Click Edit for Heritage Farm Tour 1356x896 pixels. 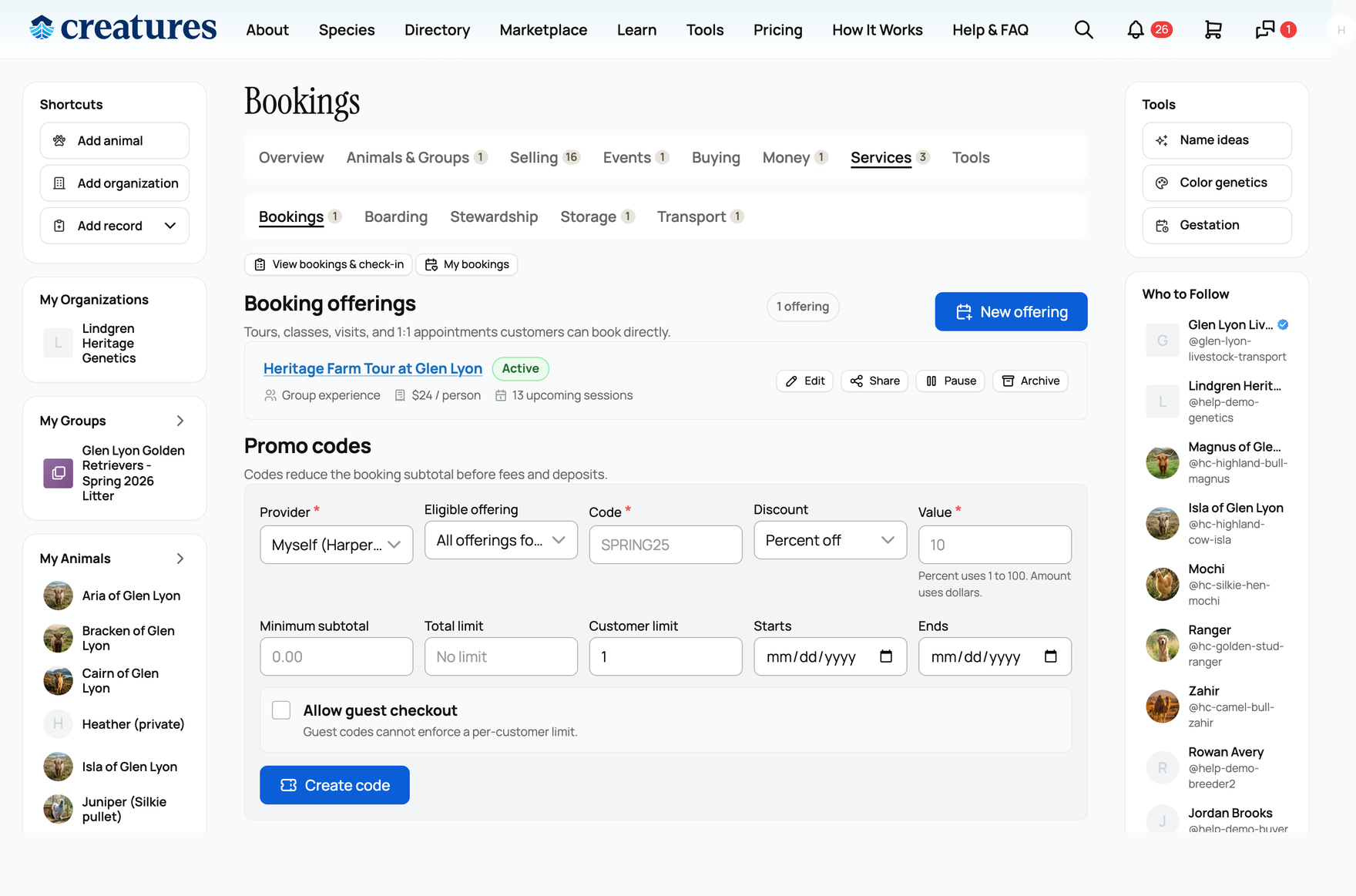(x=804, y=381)
